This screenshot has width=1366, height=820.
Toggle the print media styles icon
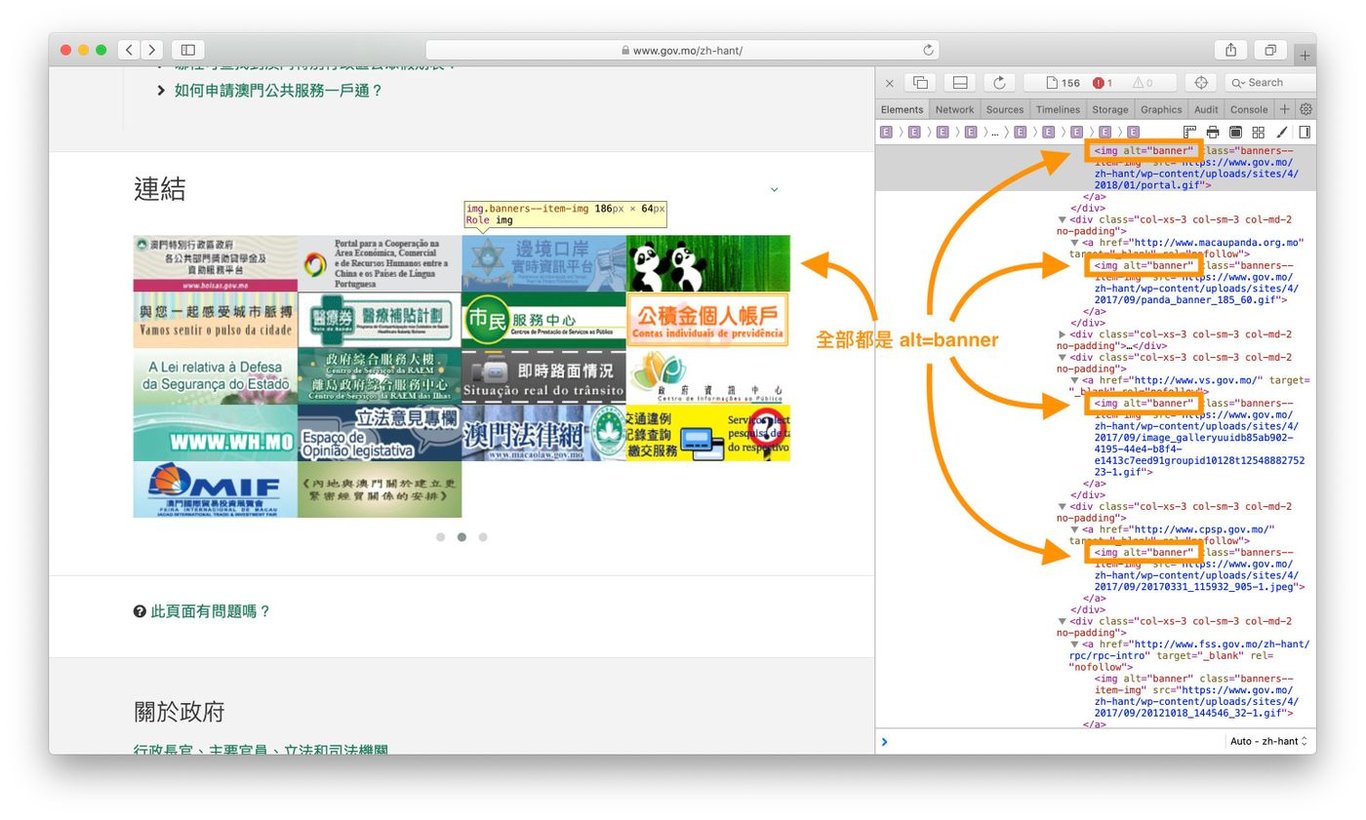click(x=1213, y=132)
